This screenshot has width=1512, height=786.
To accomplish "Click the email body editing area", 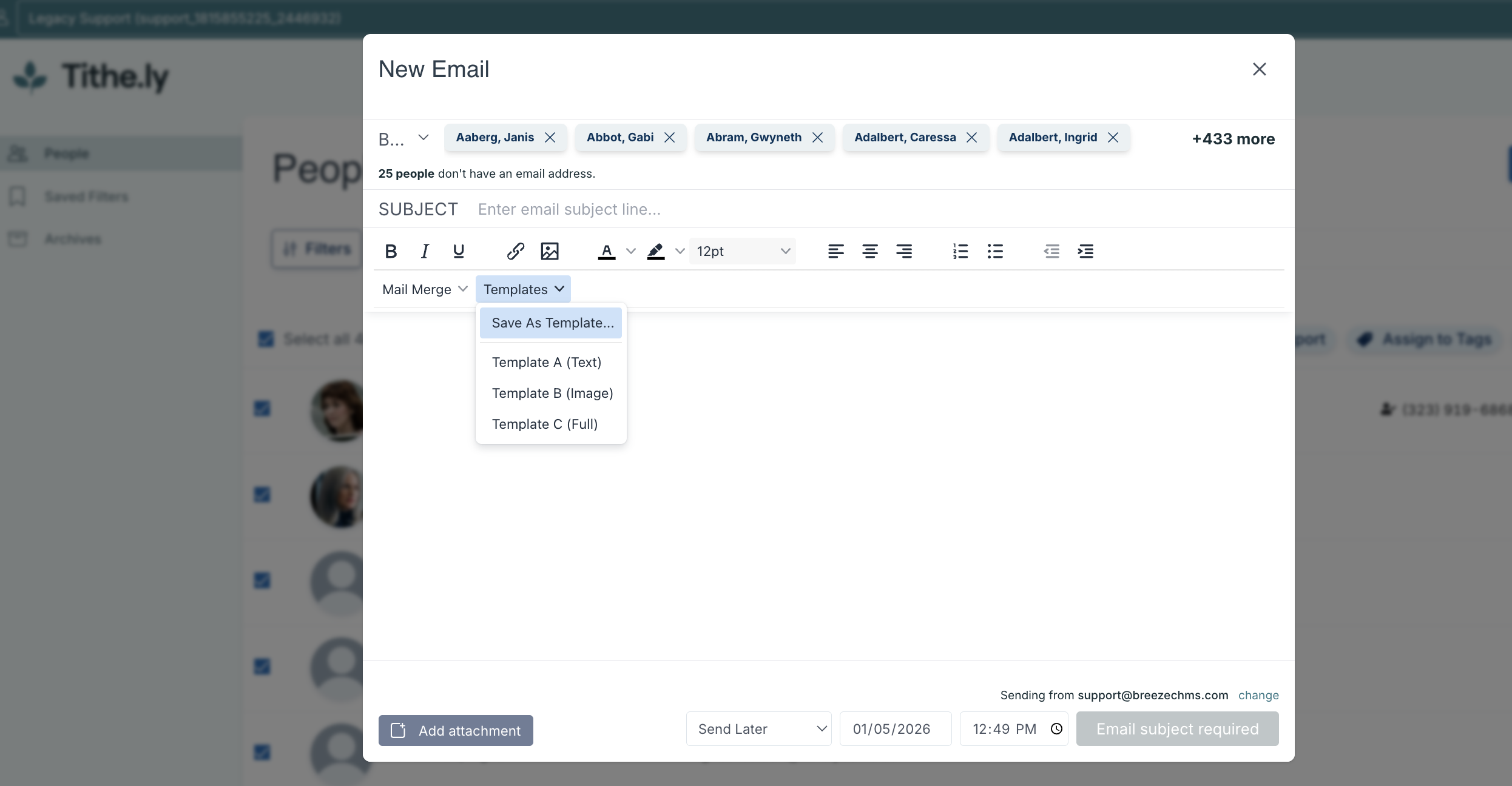I will coord(829,485).
